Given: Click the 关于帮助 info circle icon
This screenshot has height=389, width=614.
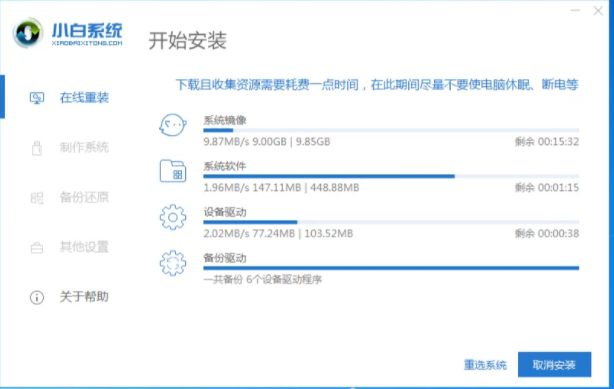Looking at the screenshot, I should (x=37, y=297).
